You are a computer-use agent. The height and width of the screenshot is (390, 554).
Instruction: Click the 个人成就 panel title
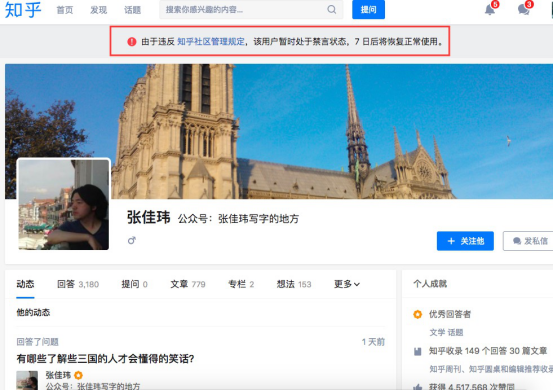click(x=430, y=284)
